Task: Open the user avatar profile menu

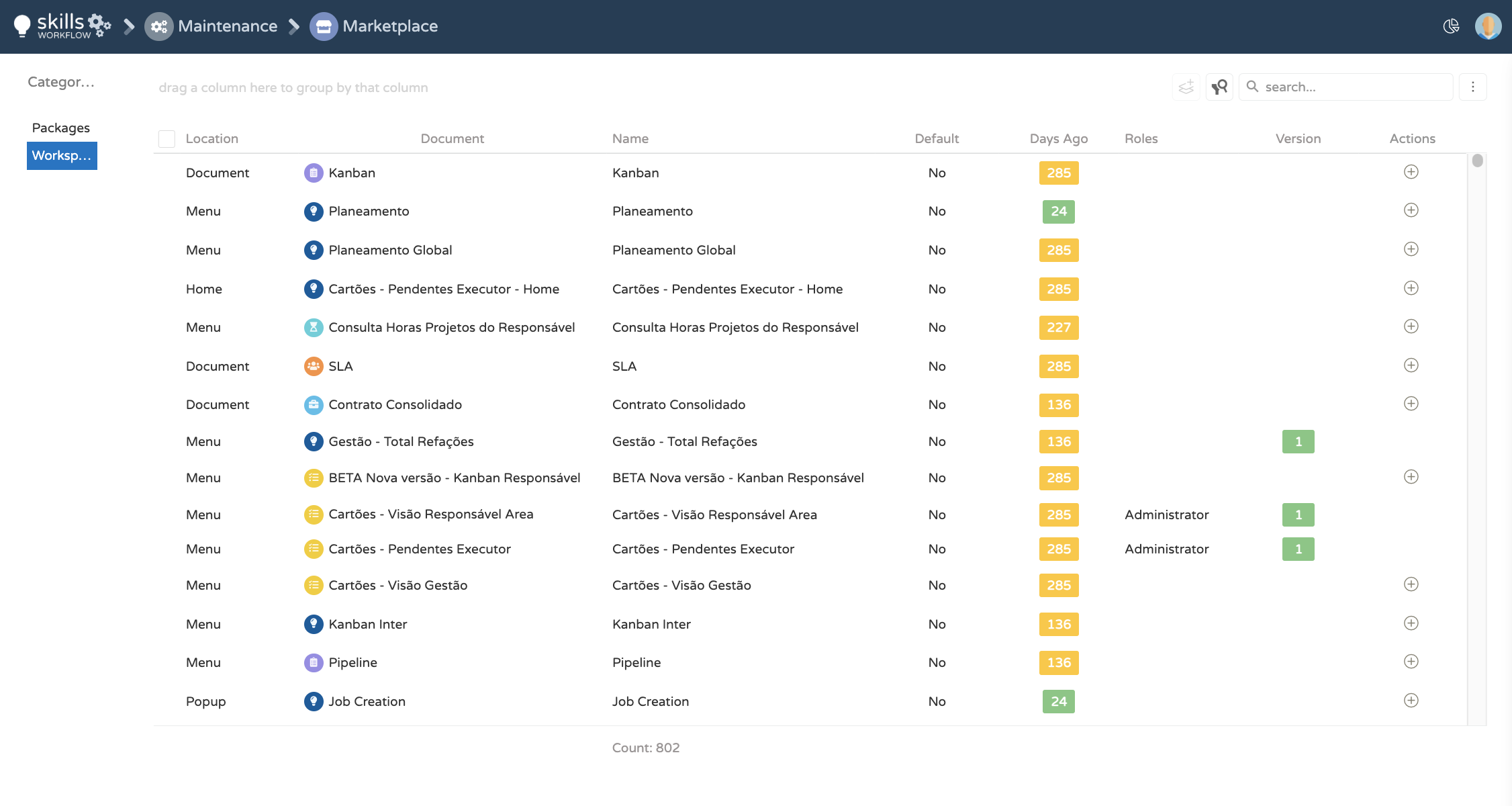Action: [1488, 26]
